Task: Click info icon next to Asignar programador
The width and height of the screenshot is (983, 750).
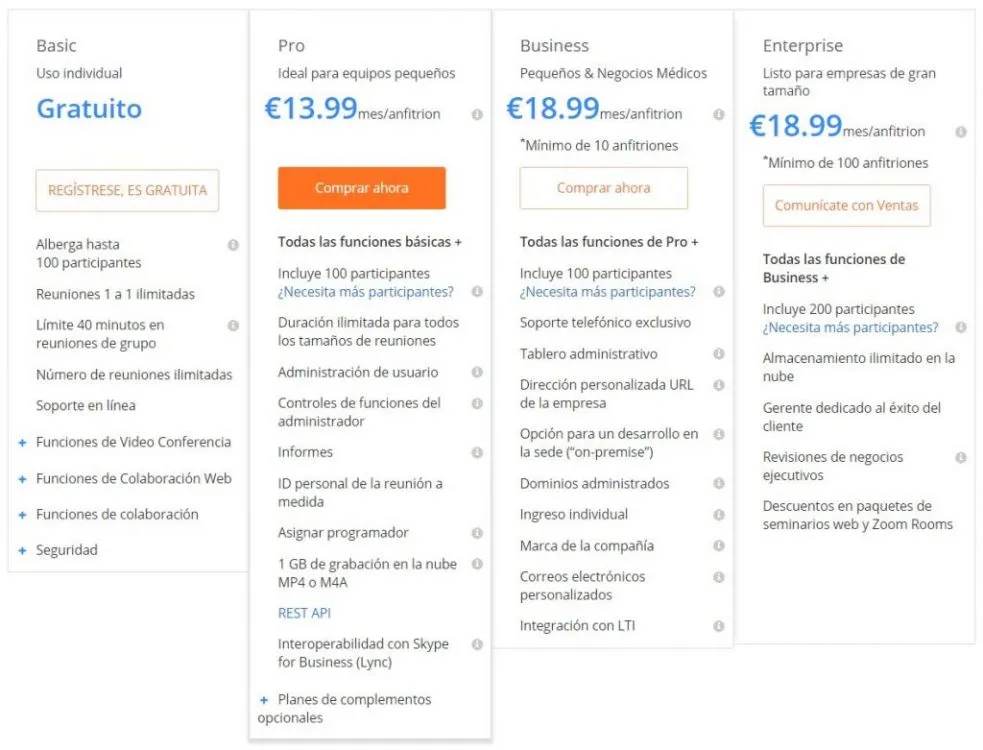Action: (x=477, y=533)
